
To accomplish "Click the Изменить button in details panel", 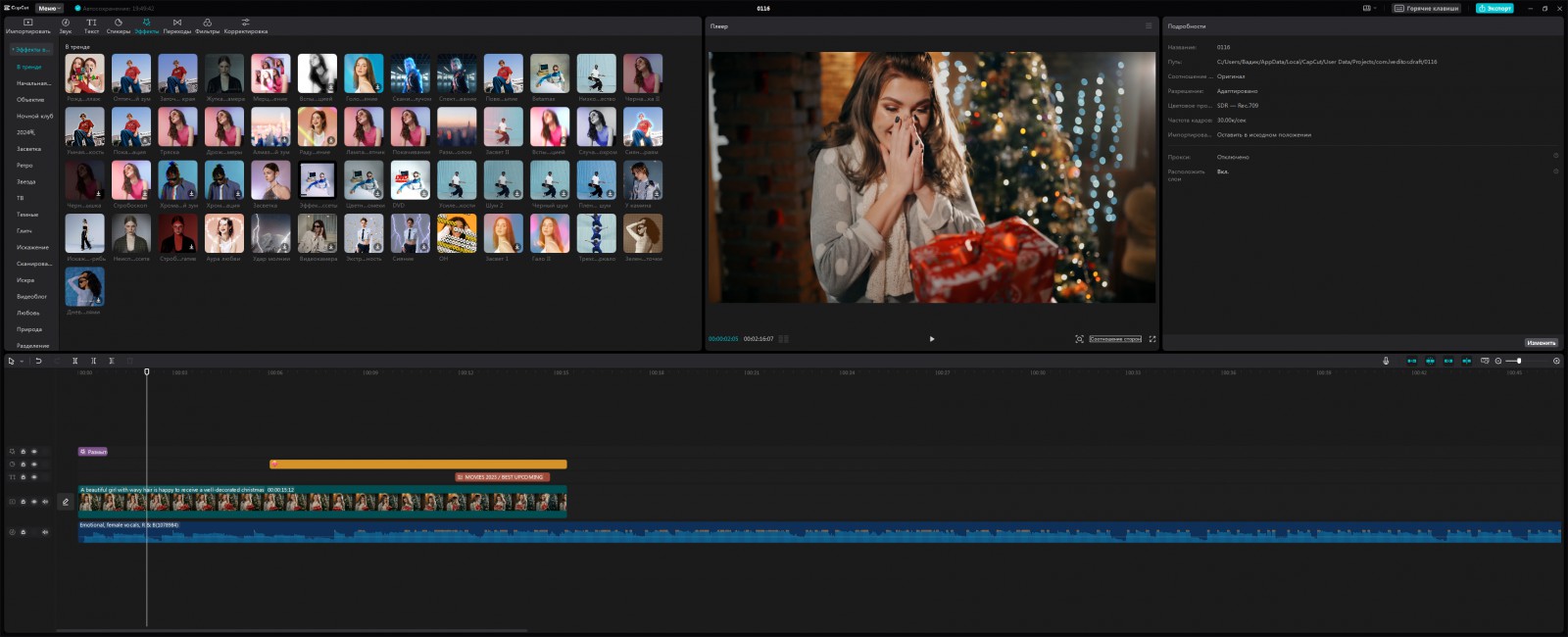I will coord(1541,343).
